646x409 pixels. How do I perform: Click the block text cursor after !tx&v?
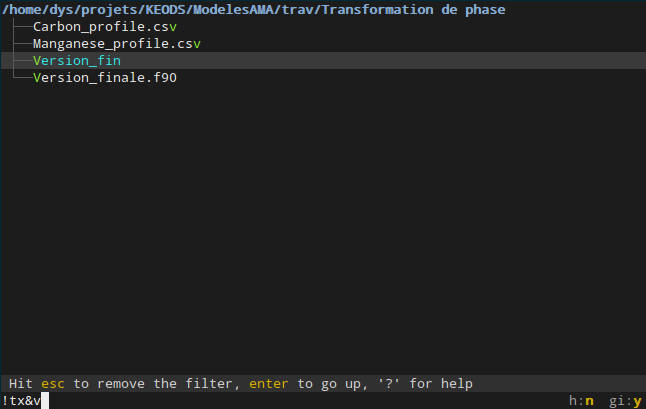(x=45, y=401)
